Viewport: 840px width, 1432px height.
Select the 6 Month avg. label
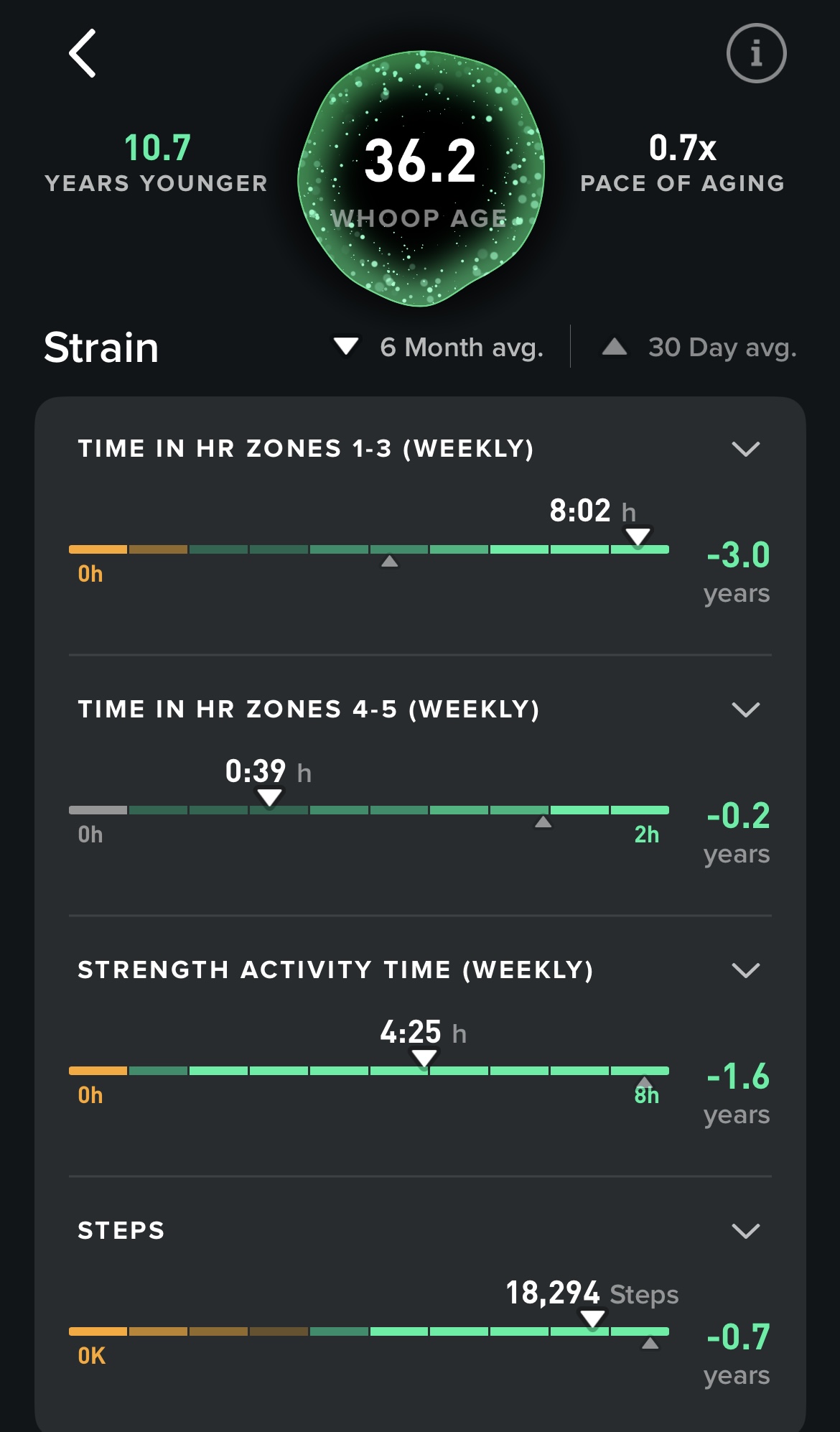[461, 348]
